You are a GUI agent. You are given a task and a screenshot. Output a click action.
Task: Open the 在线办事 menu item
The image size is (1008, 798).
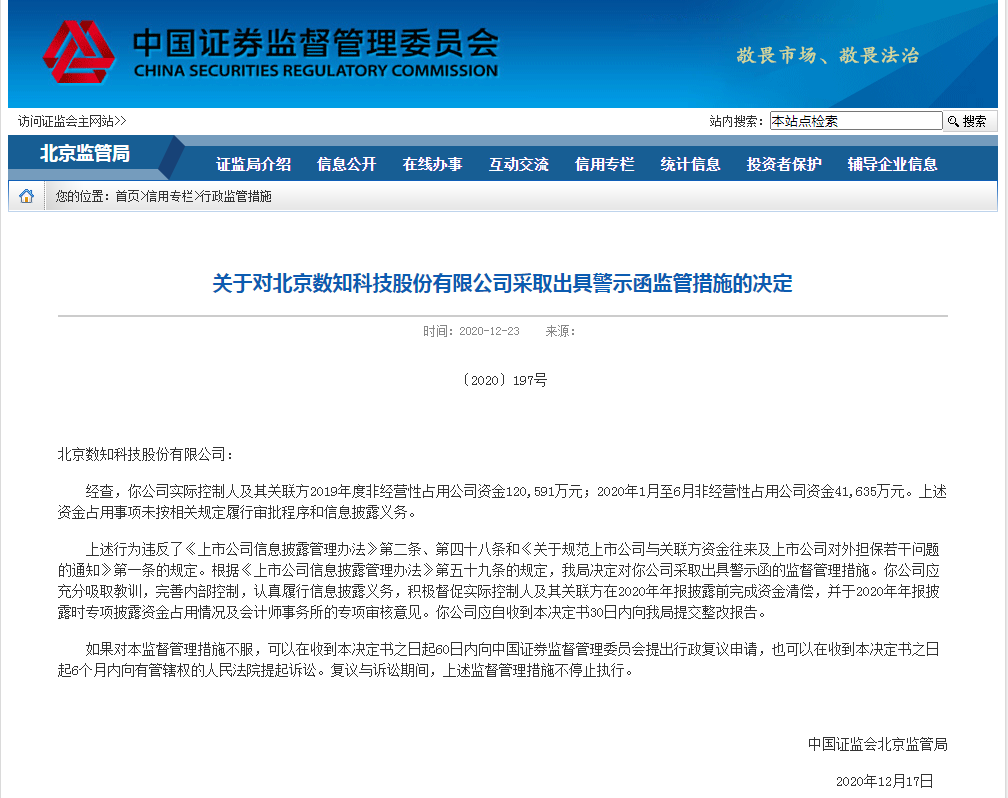click(x=433, y=165)
